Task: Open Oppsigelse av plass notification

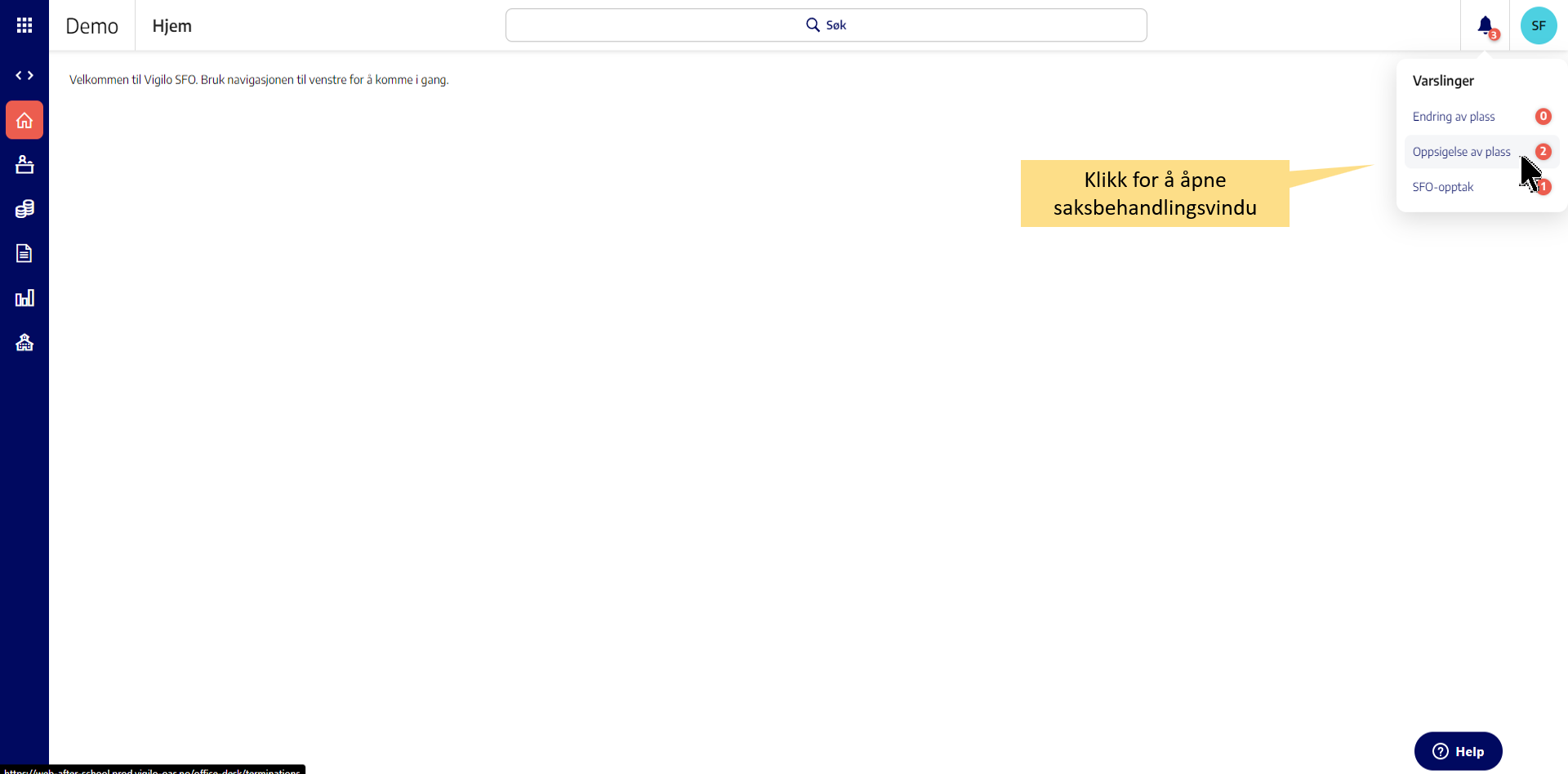Action: click(1461, 152)
